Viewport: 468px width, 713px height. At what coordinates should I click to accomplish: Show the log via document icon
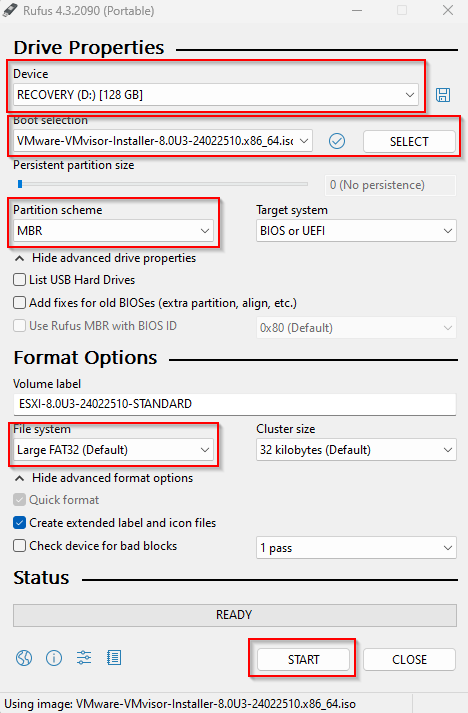pyautogui.click(x=114, y=658)
